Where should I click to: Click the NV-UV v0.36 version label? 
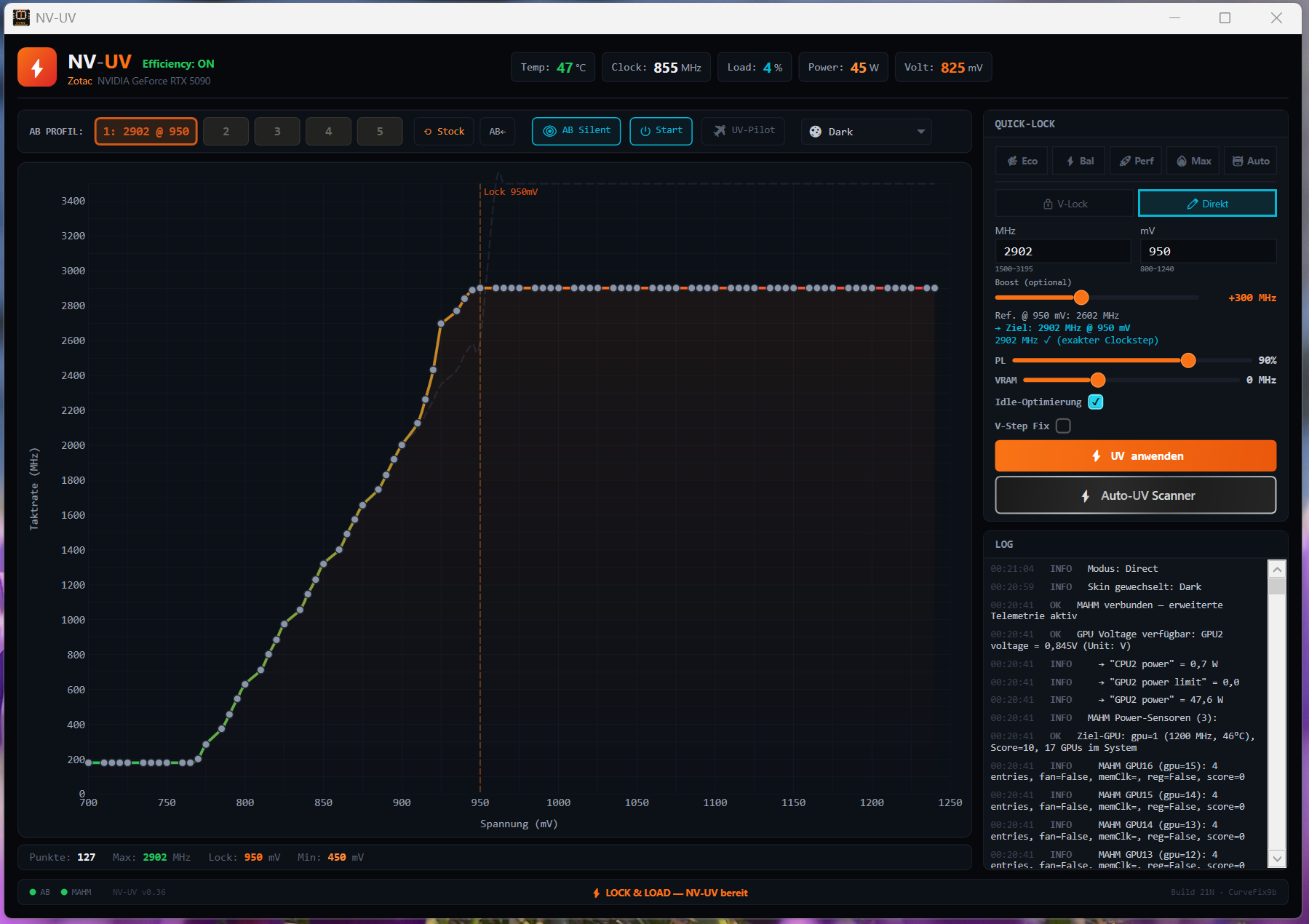click(x=139, y=892)
